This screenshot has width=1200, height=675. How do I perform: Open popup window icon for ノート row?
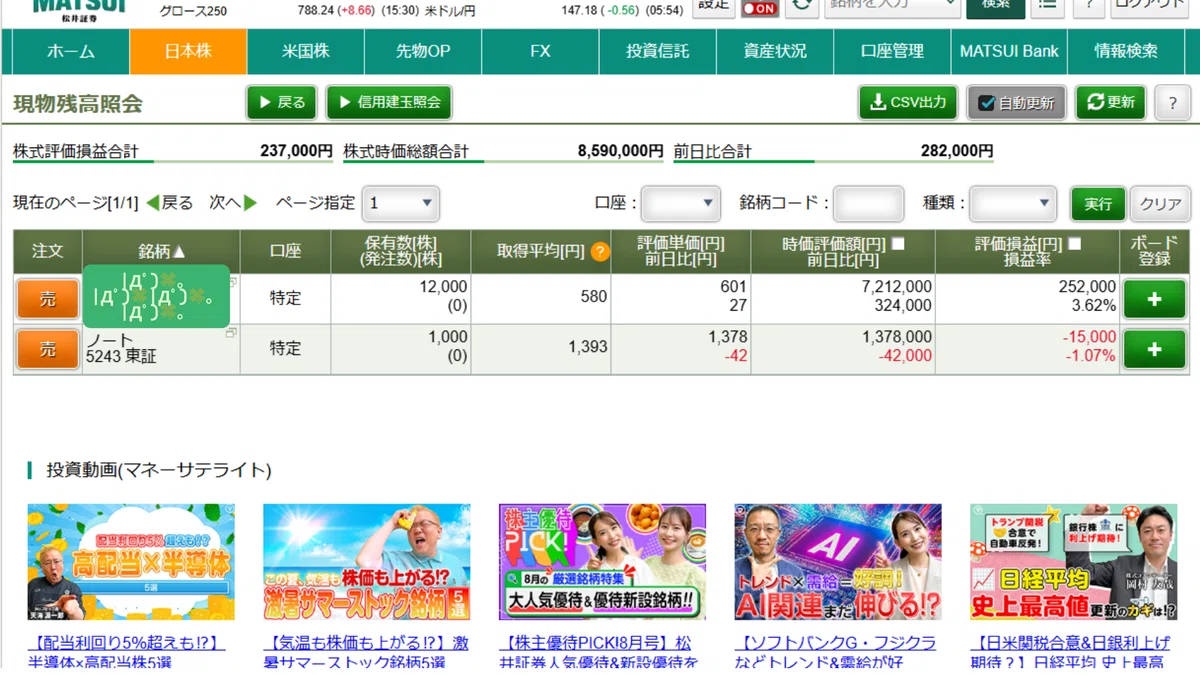coord(231,333)
